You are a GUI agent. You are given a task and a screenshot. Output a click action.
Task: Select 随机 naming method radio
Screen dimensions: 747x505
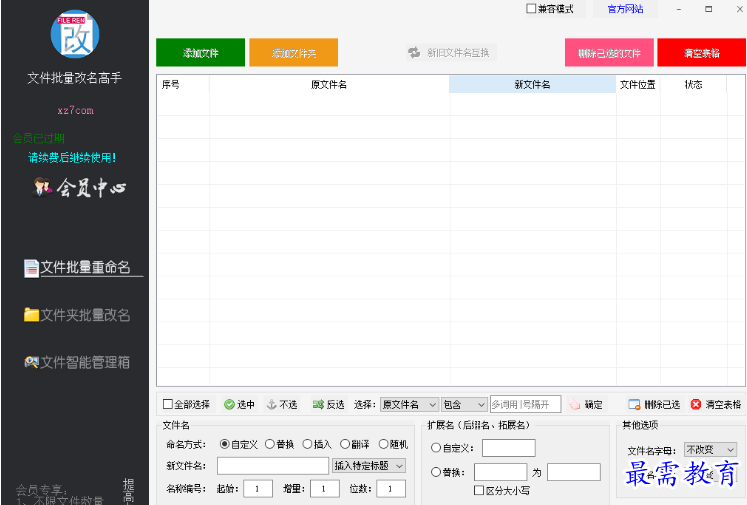[x=384, y=444]
